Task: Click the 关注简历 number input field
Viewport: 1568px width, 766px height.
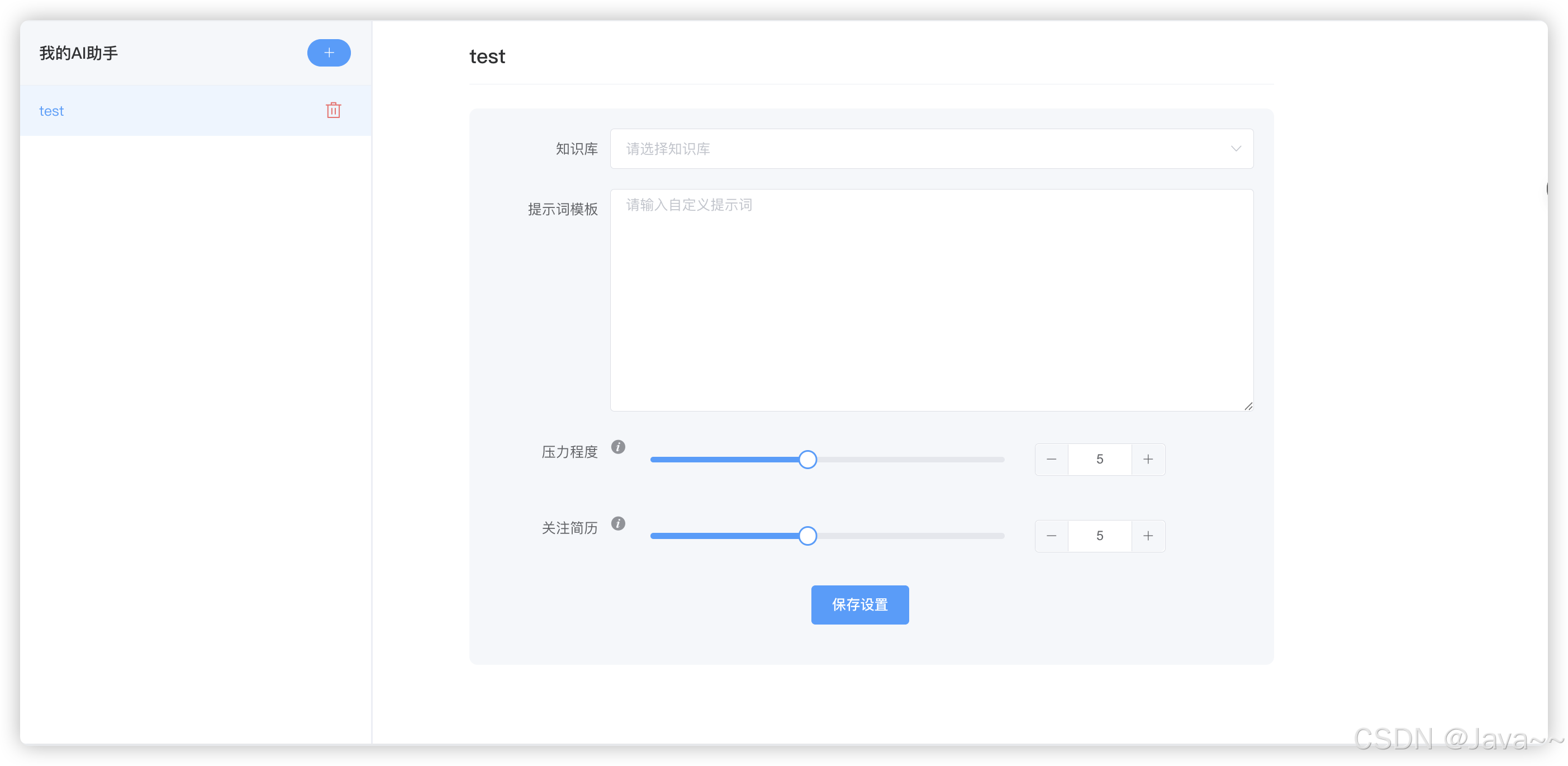Action: click(x=1099, y=536)
